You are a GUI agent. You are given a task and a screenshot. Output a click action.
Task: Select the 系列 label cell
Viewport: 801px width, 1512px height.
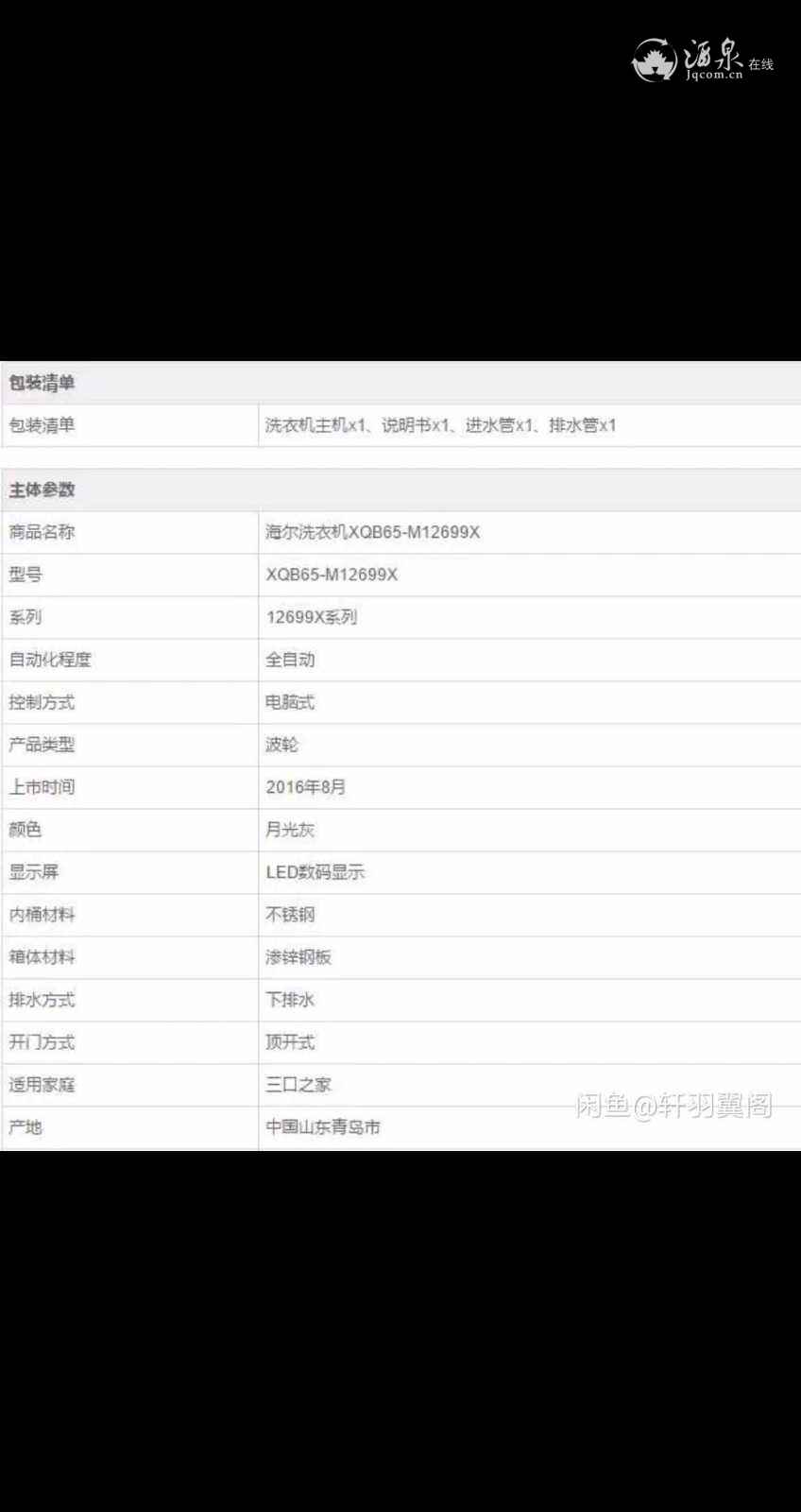(x=130, y=617)
